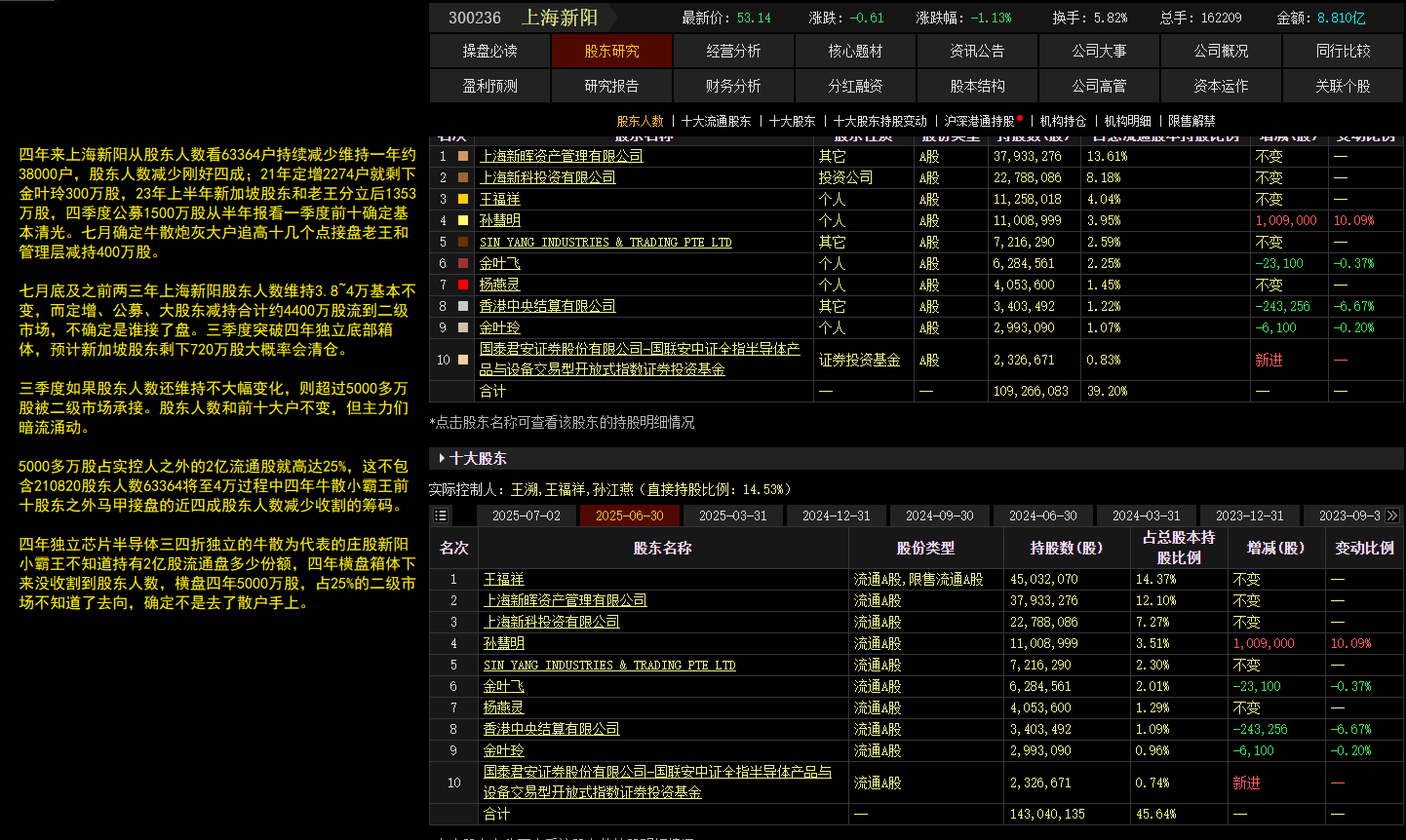Open 关联个股 page

tap(1344, 86)
